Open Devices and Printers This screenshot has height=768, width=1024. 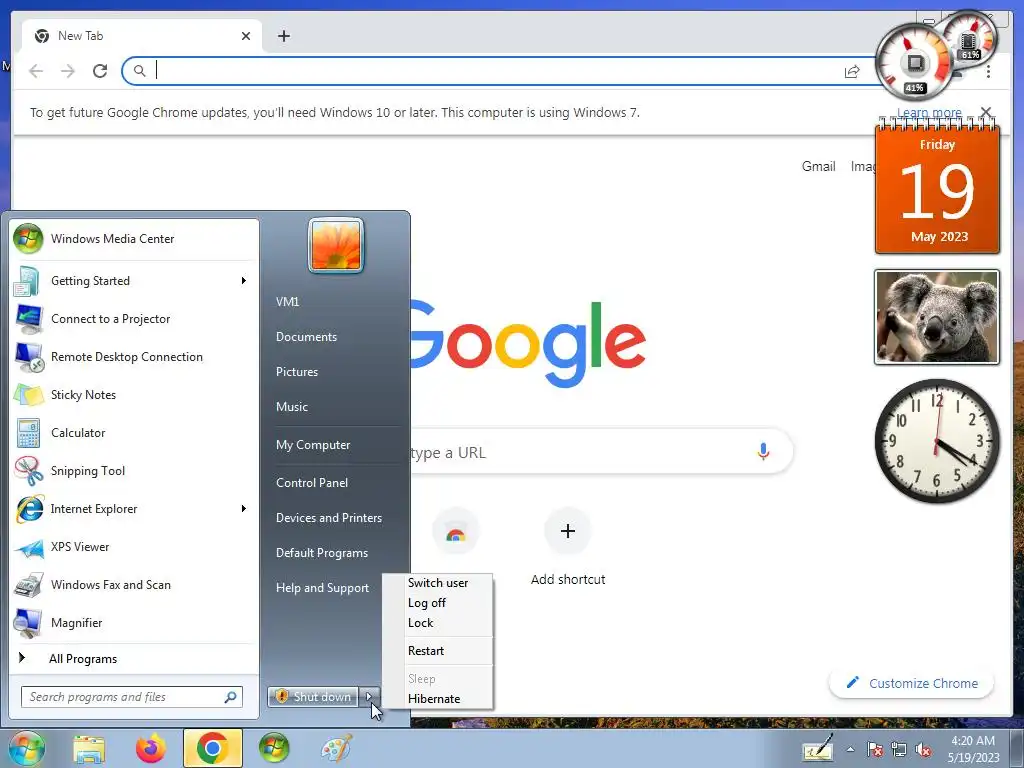tap(328, 518)
